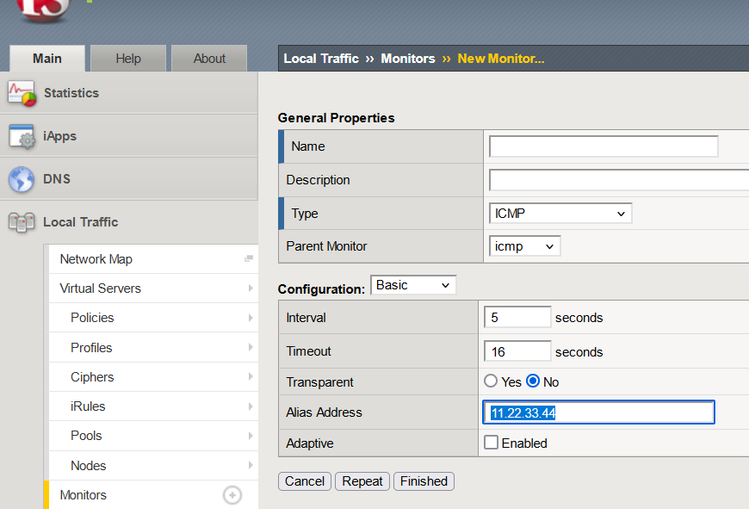Change Configuration dropdown from Basic

coord(413,286)
